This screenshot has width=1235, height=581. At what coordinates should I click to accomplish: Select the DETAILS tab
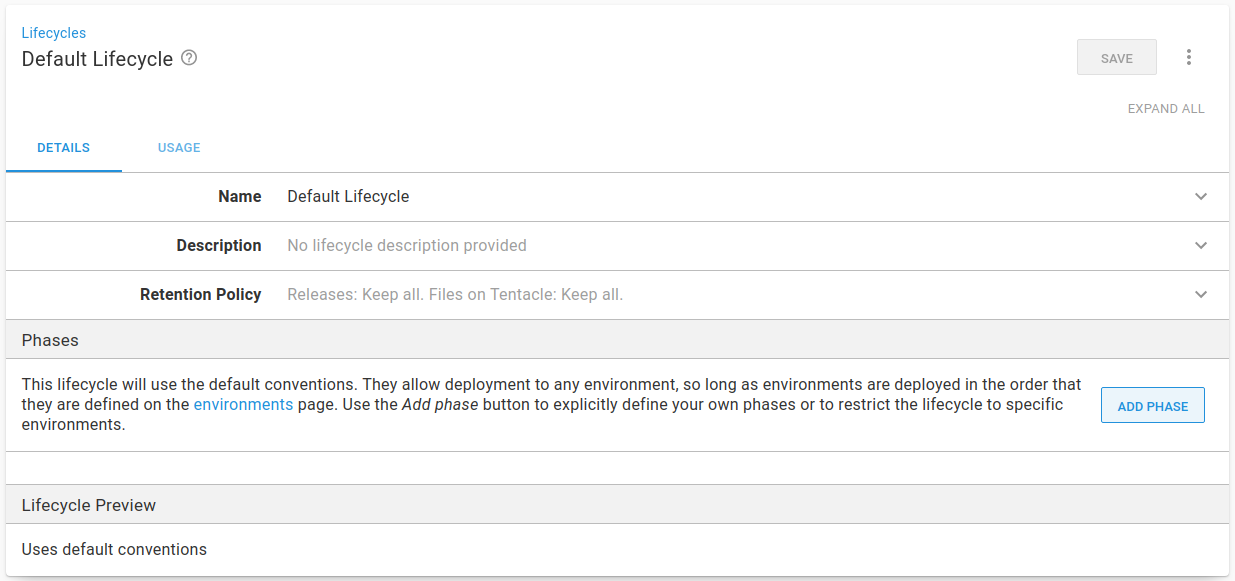(x=63, y=147)
